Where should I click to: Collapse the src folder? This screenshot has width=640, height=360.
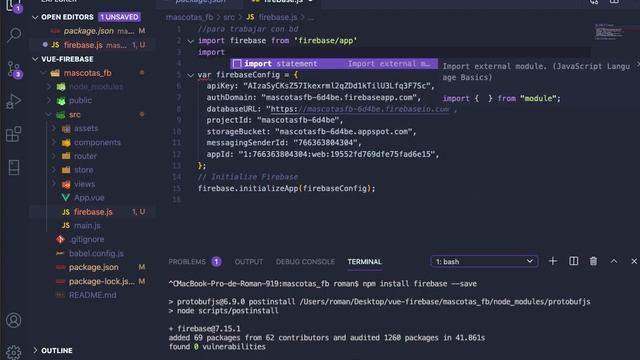click(49, 115)
